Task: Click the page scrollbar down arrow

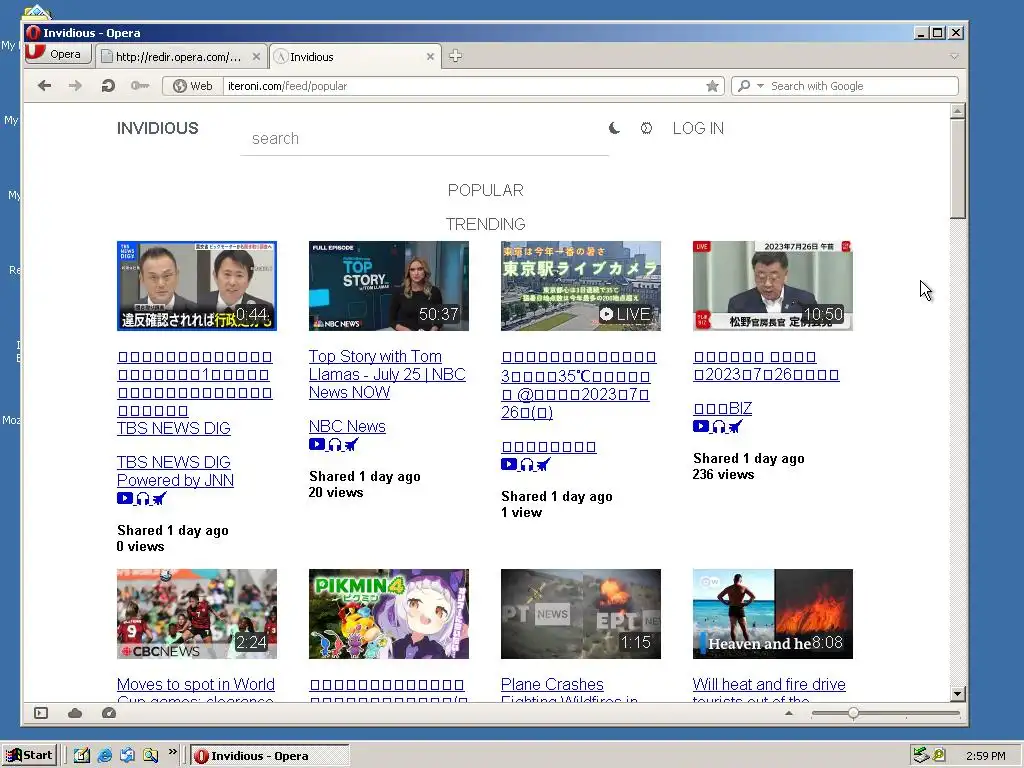Action: click(957, 694)
